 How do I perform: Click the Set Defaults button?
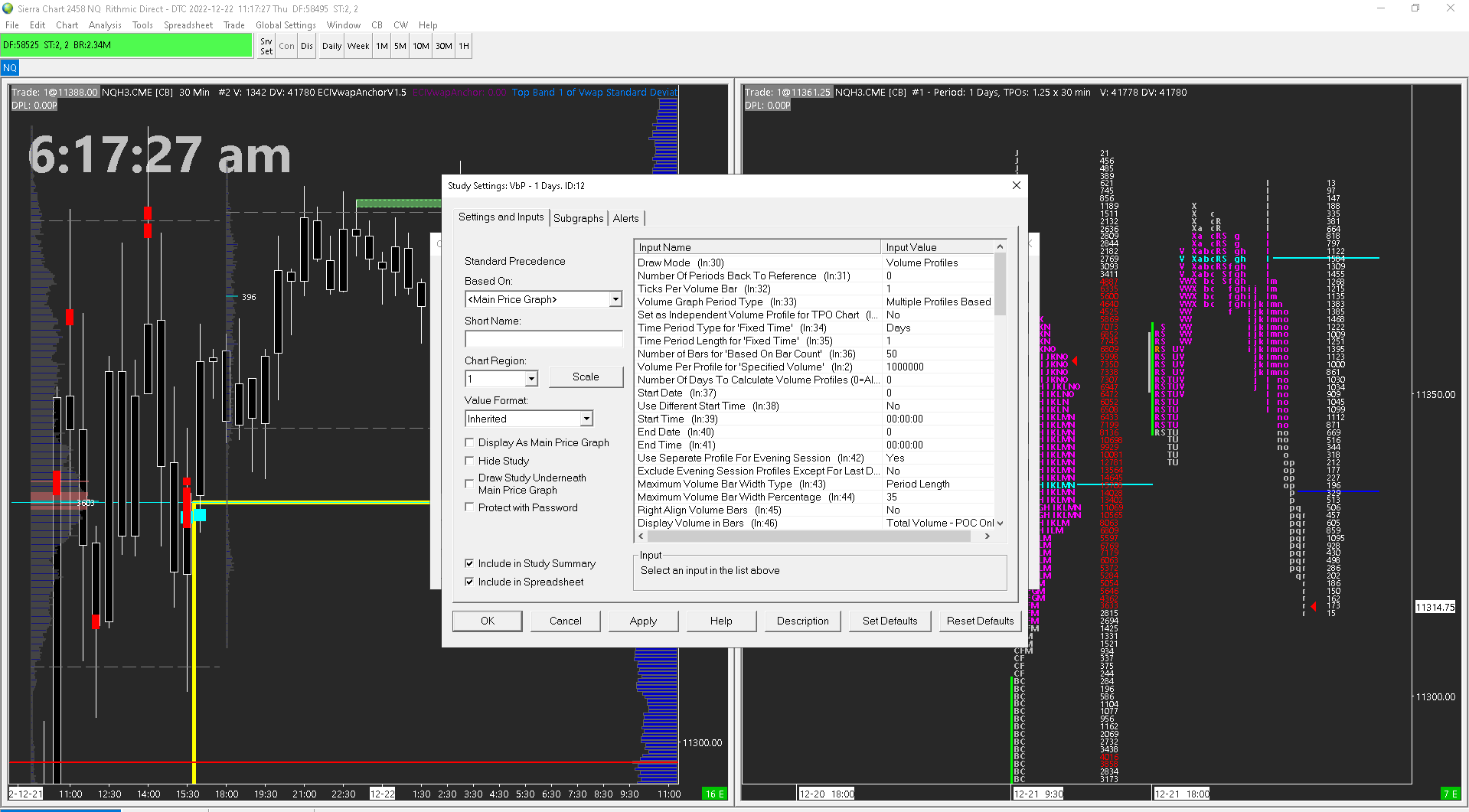click(x=890, y=621)
